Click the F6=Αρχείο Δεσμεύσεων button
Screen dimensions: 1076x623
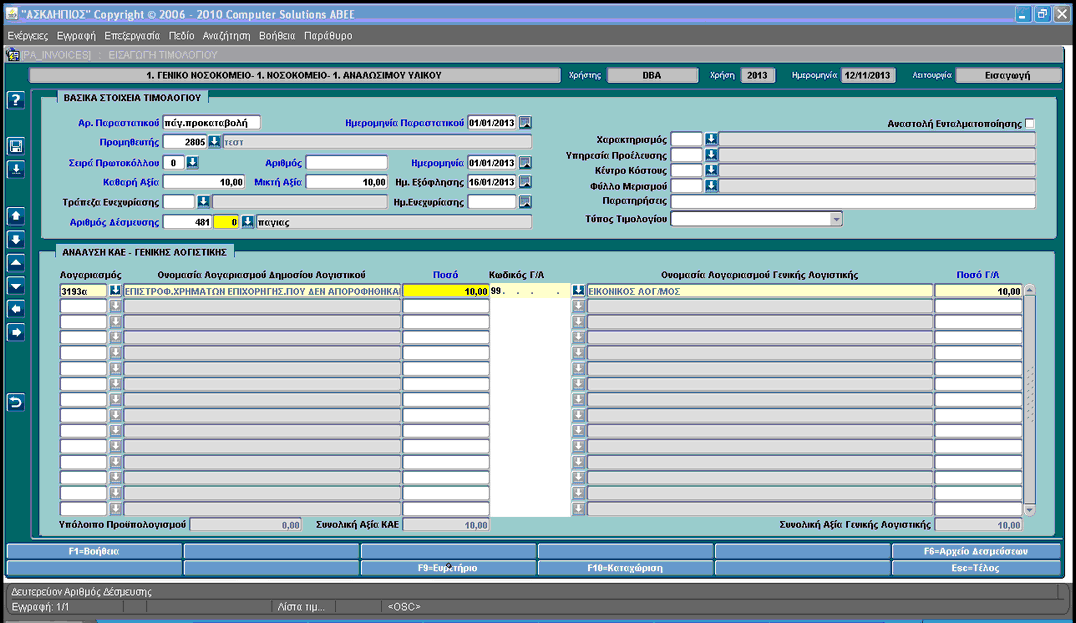(x=976, y=551)
